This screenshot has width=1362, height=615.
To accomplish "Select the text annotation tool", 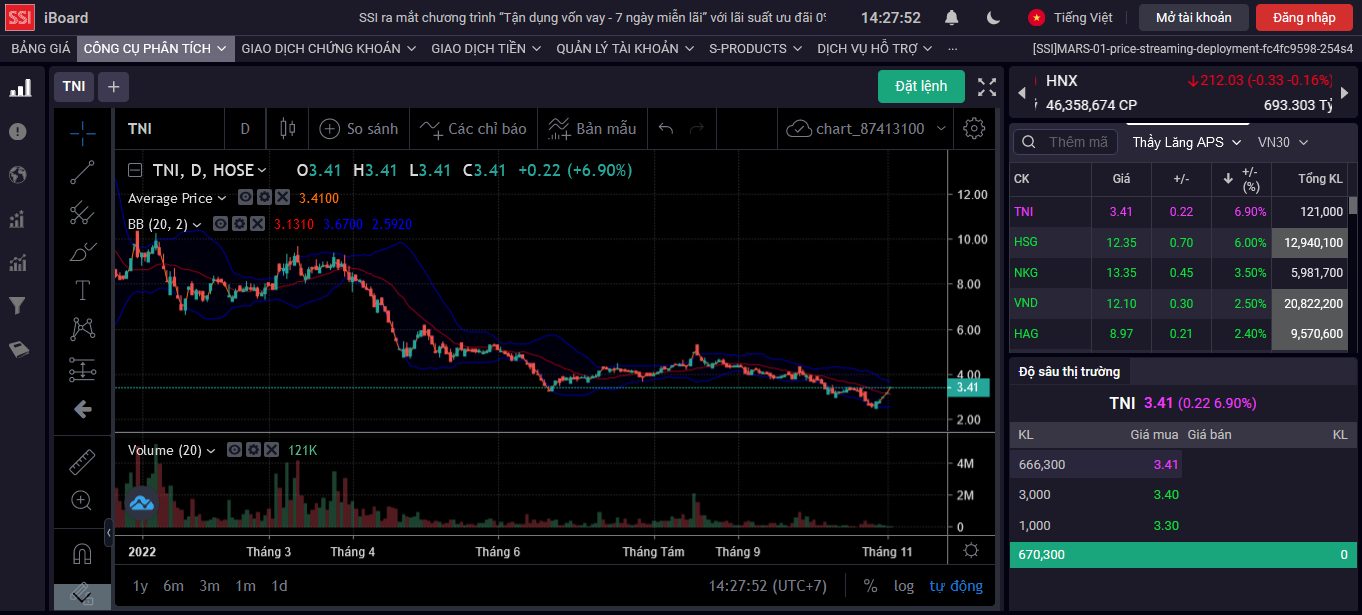I will tap(83, 291).
